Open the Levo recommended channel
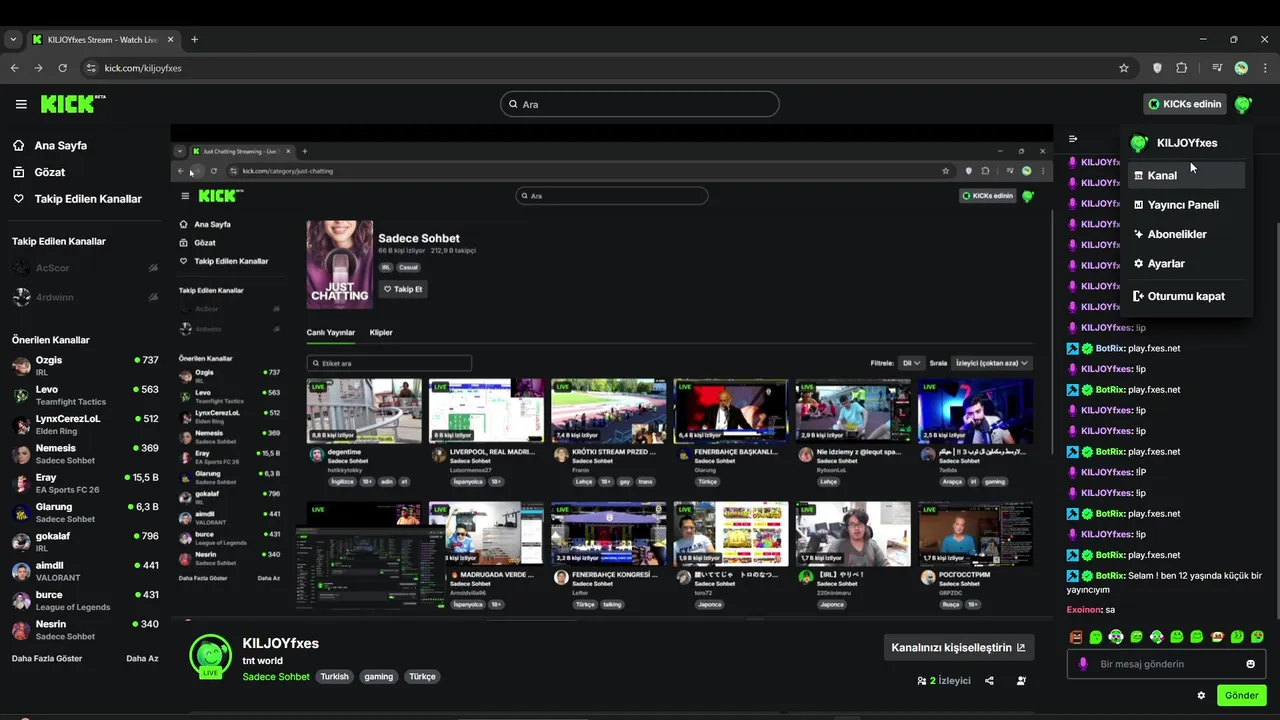Screen dimensions: 1280x720 85,395
